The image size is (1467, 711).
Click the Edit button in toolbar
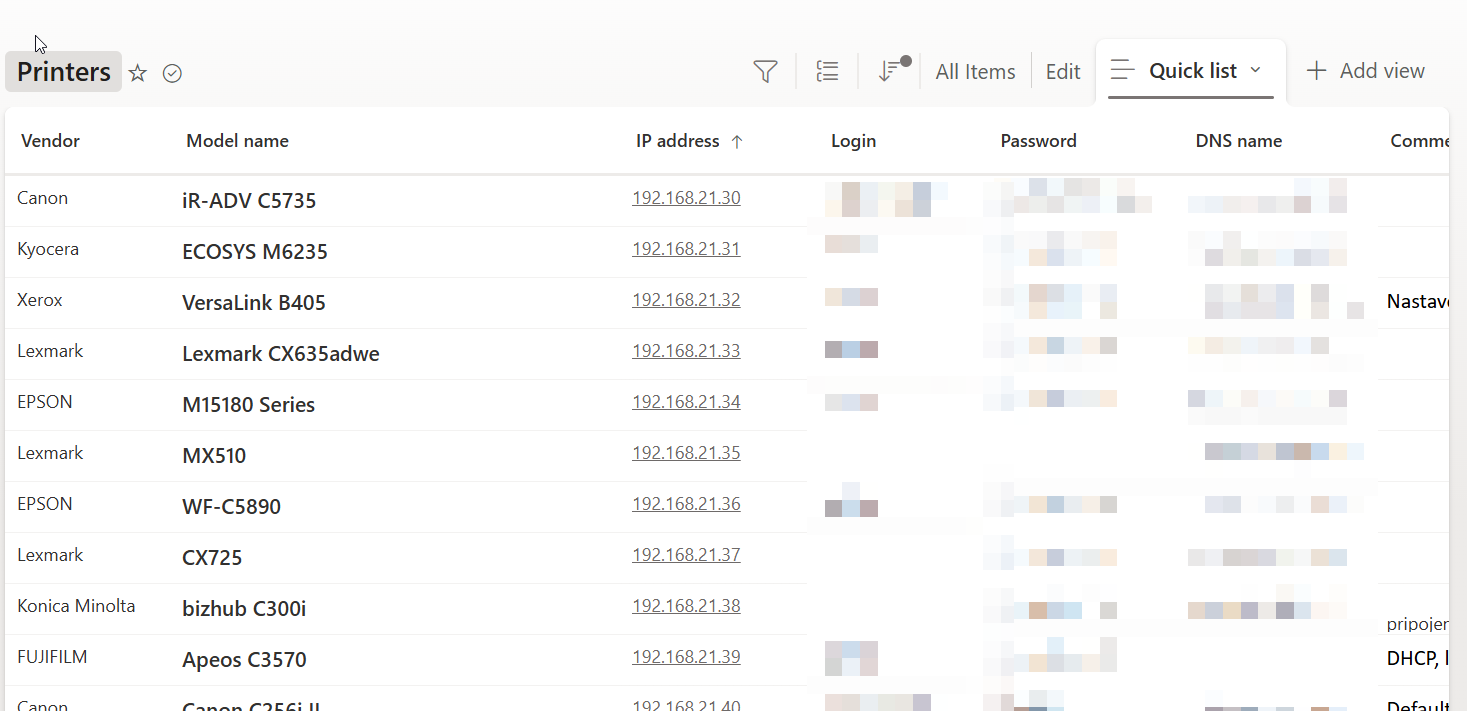coord(1063,72)
